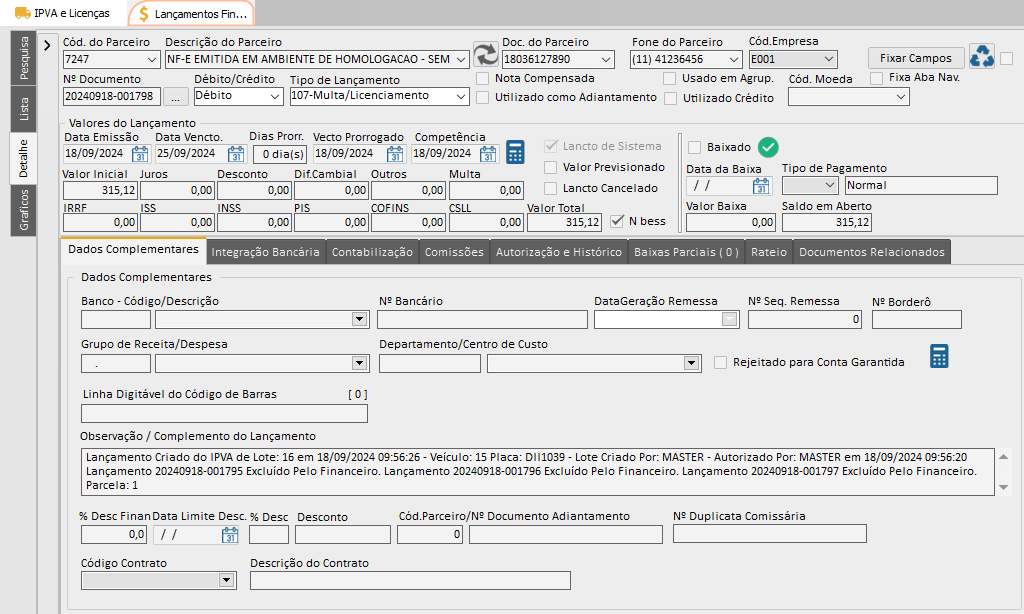Open the Vecto Prorrogado calendar picker
The height and width of the screenshot is (614, 1024).
(394, 154)
